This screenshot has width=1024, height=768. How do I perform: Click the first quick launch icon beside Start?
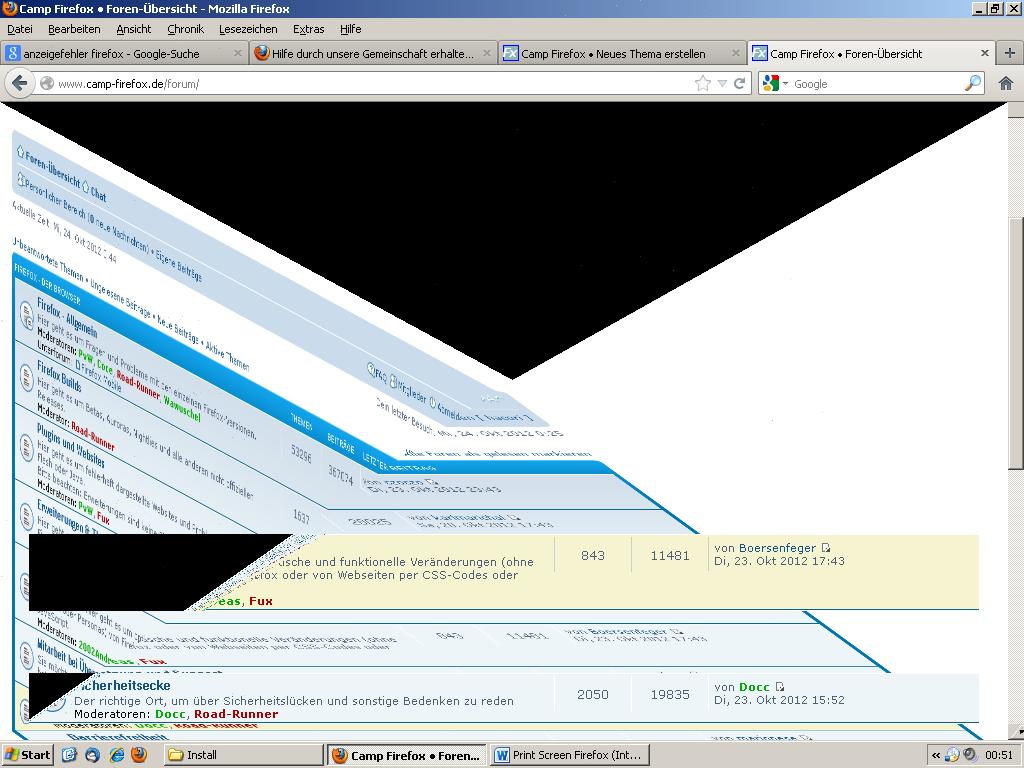coord(69,755)
